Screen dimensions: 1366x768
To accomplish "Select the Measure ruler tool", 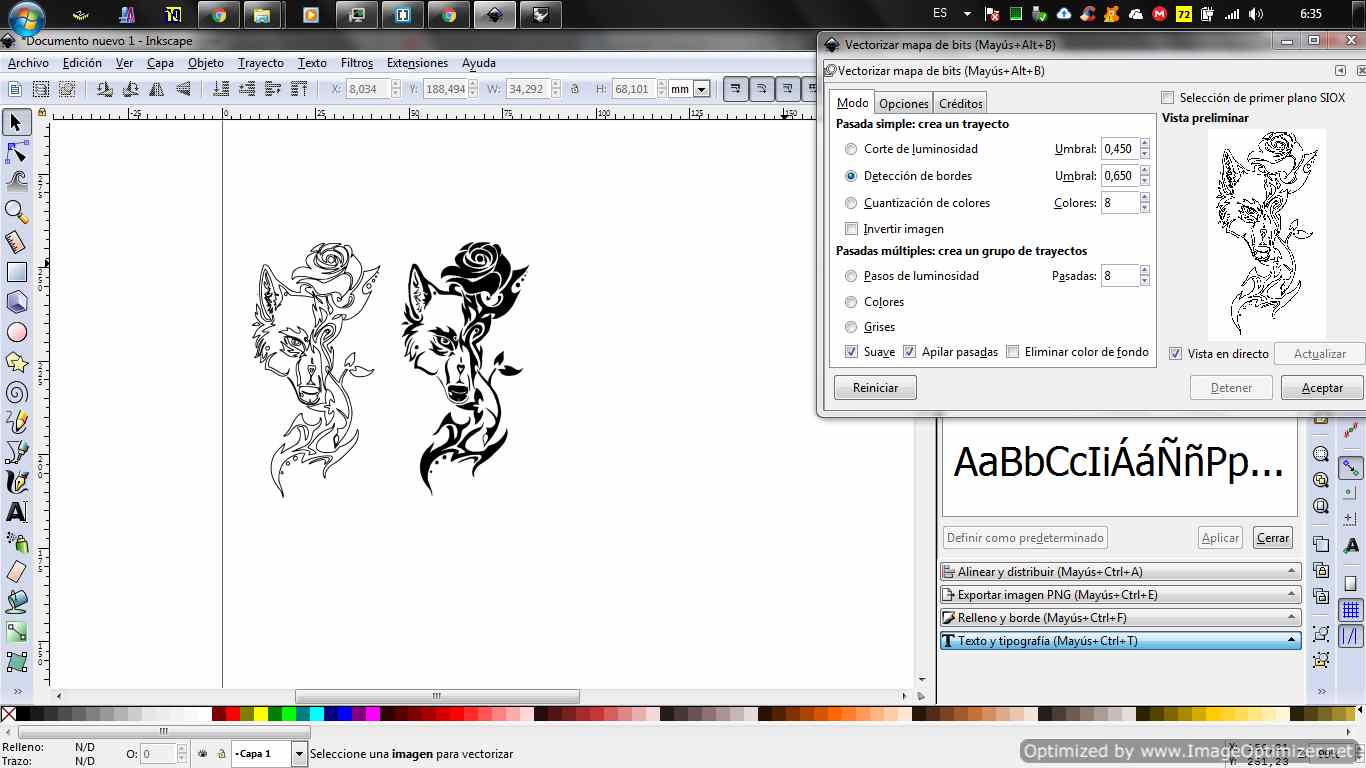I will 16,242.
